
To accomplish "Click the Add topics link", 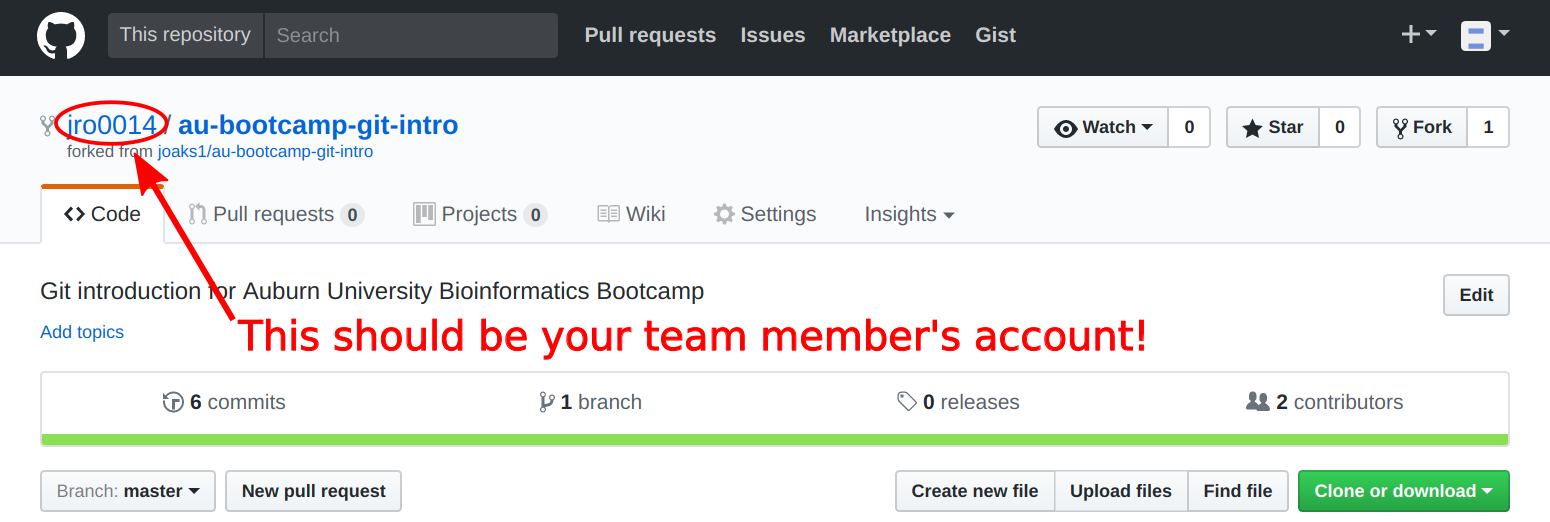I will point(82,332).
